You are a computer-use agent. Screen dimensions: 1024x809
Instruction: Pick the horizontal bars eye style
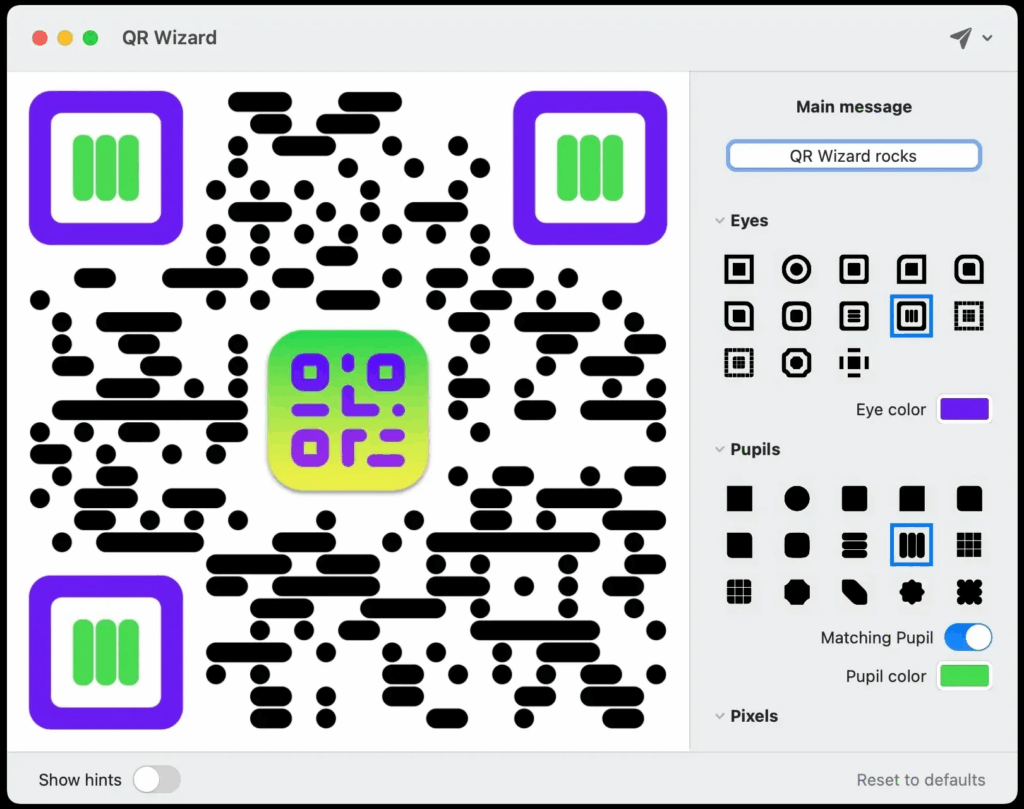pyautogui.click(x=854, y=316)
